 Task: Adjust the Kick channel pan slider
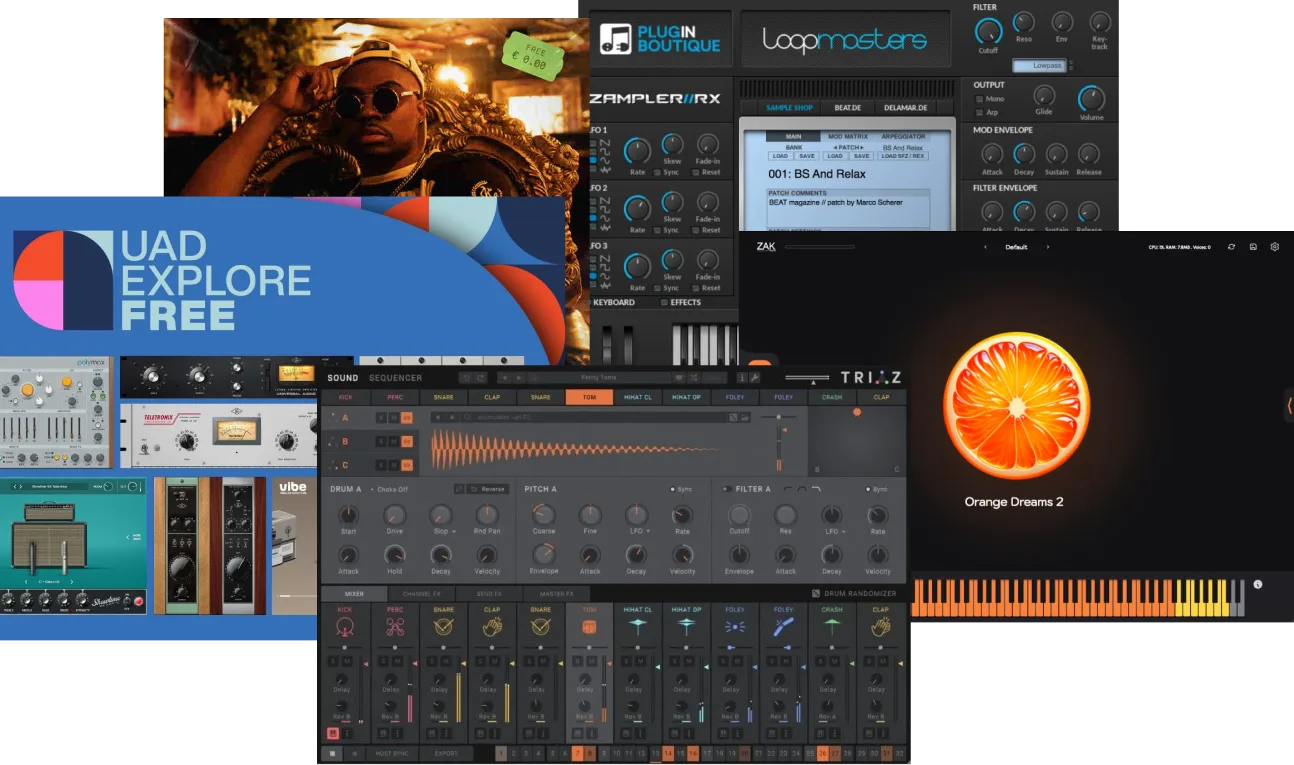click(x=345, y=647)
